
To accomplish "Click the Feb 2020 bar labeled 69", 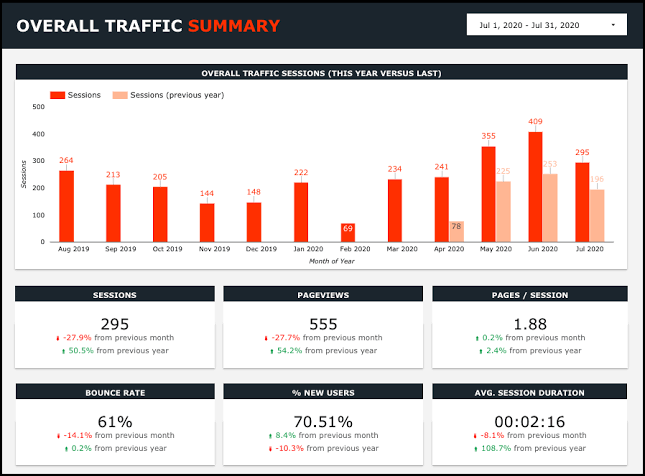I will point(348,232).
